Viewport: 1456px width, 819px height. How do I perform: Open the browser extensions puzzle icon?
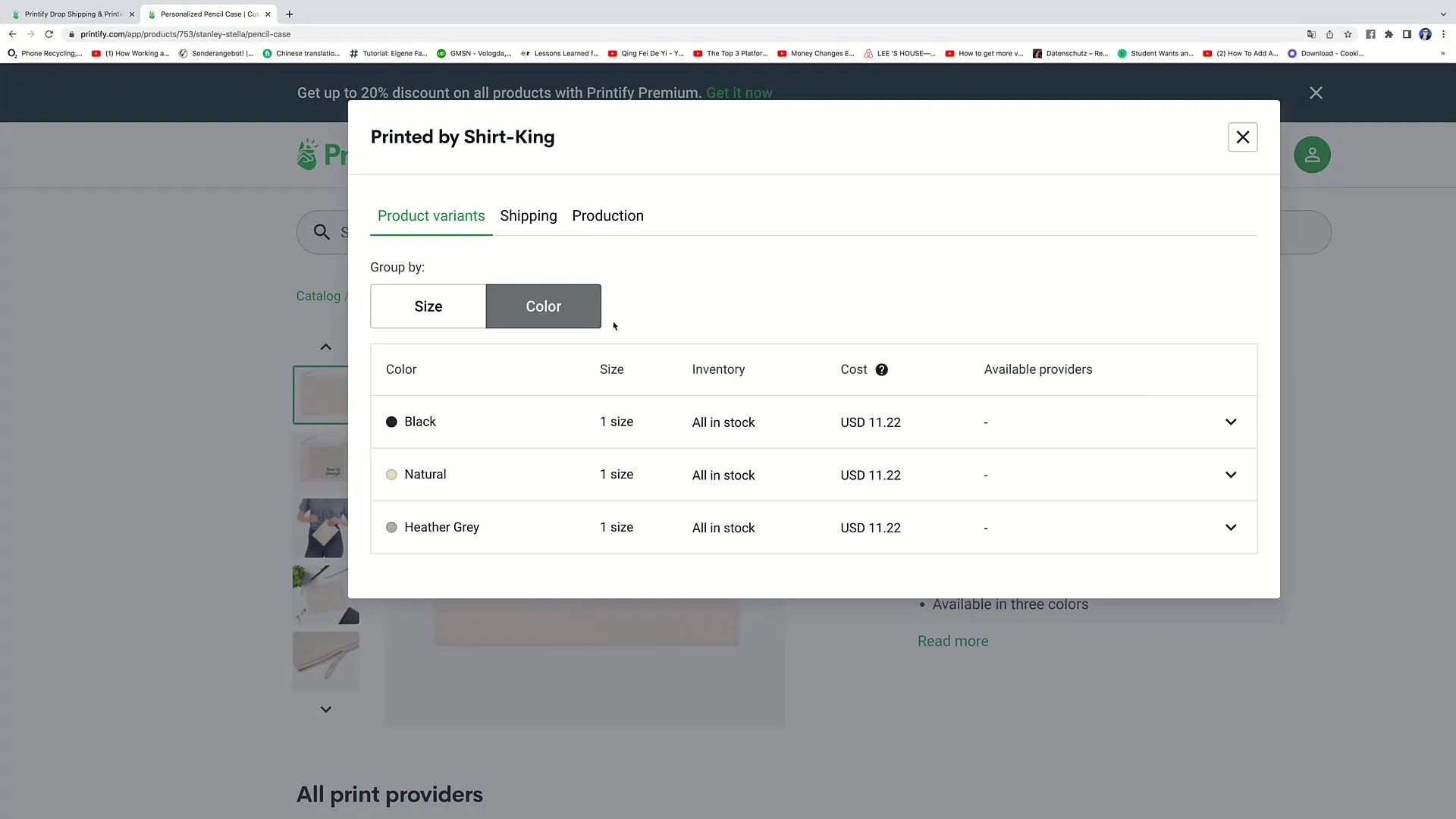[1389, 34]
